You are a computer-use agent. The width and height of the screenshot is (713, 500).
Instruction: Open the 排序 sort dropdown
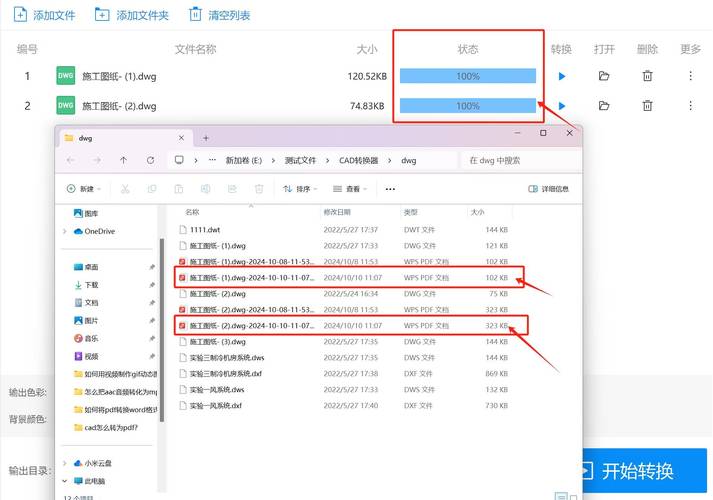tap(300, 189)
